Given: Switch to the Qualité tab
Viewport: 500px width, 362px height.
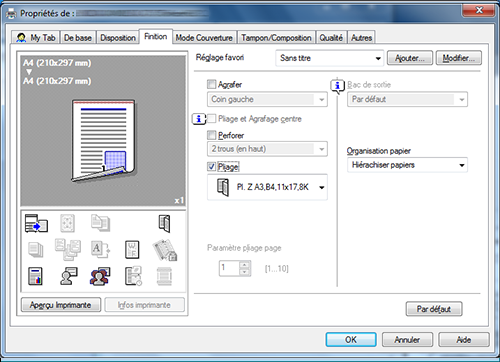Looking at the screenshot, I should pos(331,38).
